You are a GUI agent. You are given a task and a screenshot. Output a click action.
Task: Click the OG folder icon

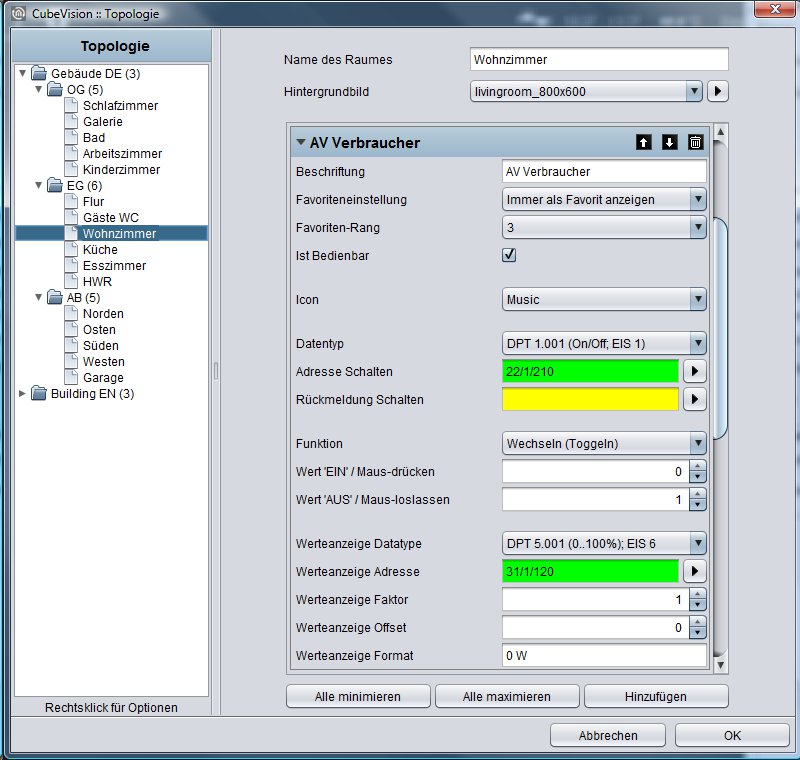point(55,89)
